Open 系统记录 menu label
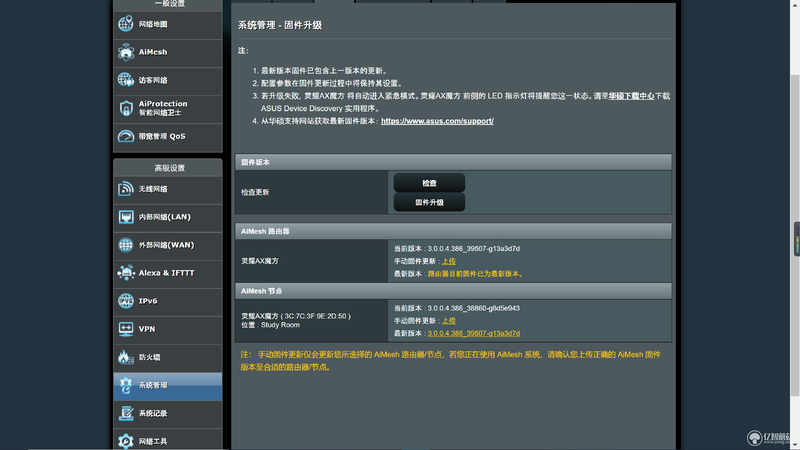 153,413
